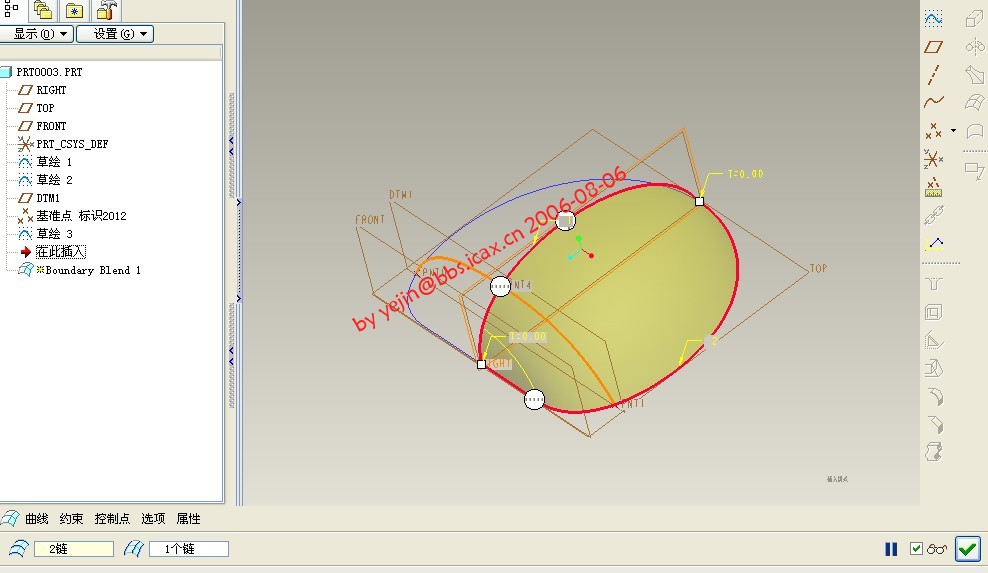Choose the Datum Curve tool
Screen dimensions: 988x573
[x=933, y=101]
